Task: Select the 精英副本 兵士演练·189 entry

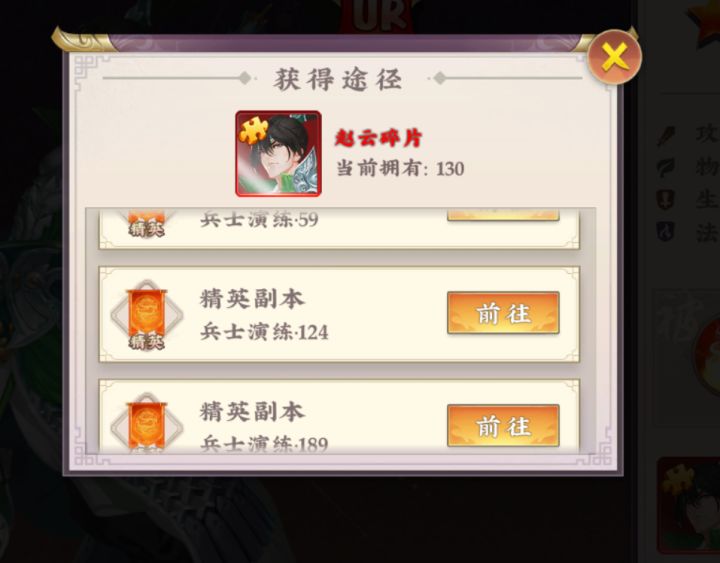Action: pyautogui.click(x=339, y=417)
